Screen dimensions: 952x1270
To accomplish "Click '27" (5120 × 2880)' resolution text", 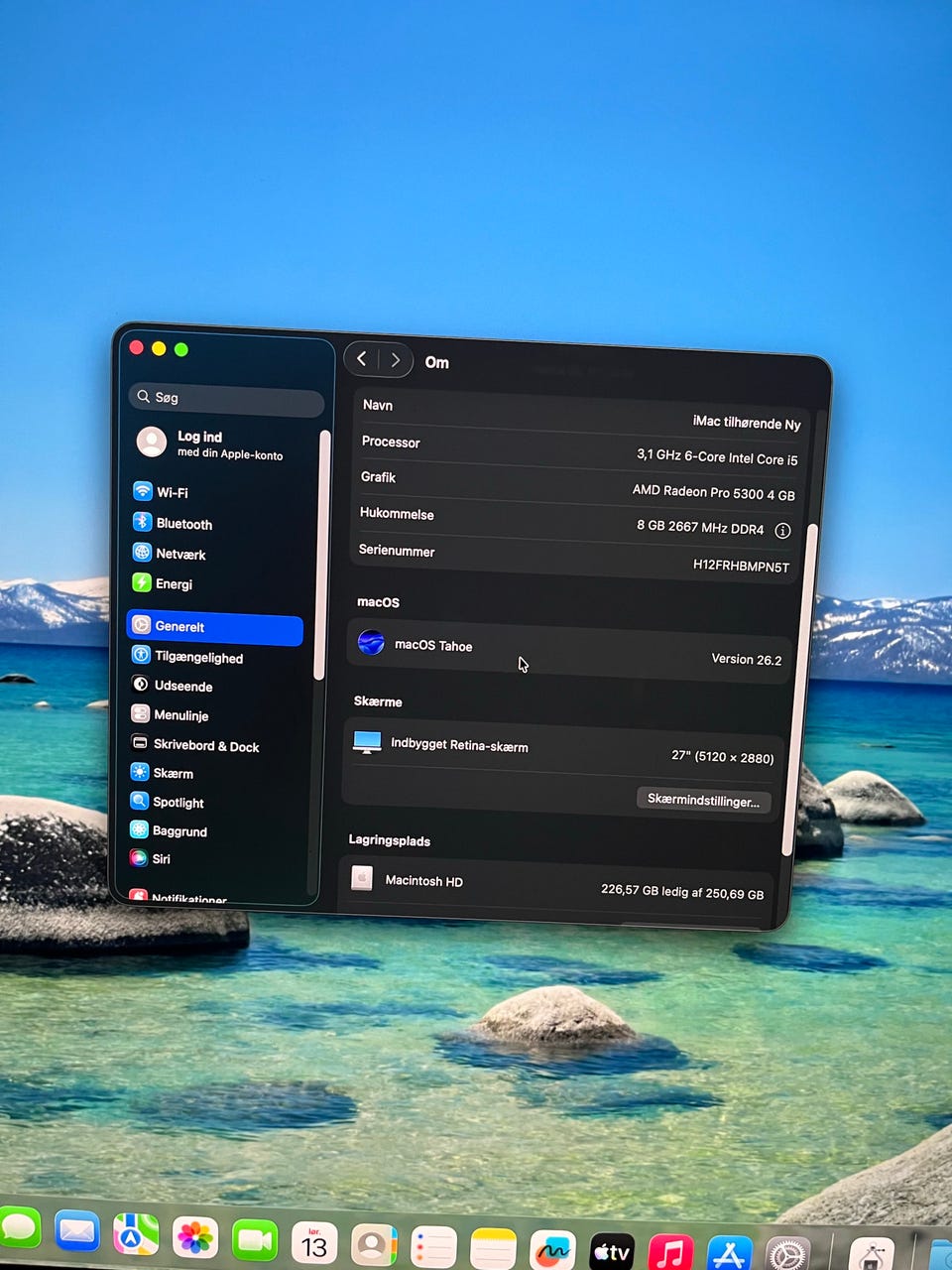I will (722, 757).
